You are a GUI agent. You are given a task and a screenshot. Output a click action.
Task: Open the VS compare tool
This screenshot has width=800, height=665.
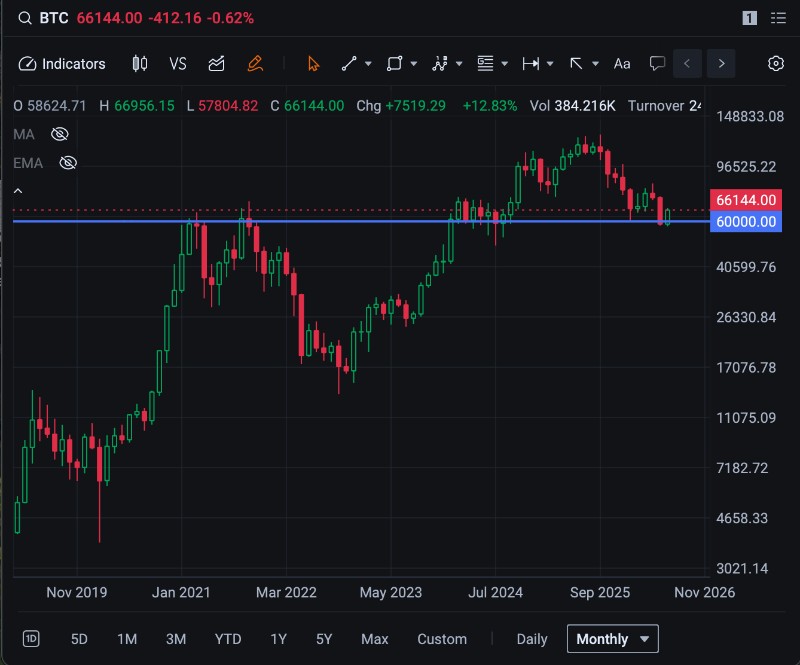[178, 64]
